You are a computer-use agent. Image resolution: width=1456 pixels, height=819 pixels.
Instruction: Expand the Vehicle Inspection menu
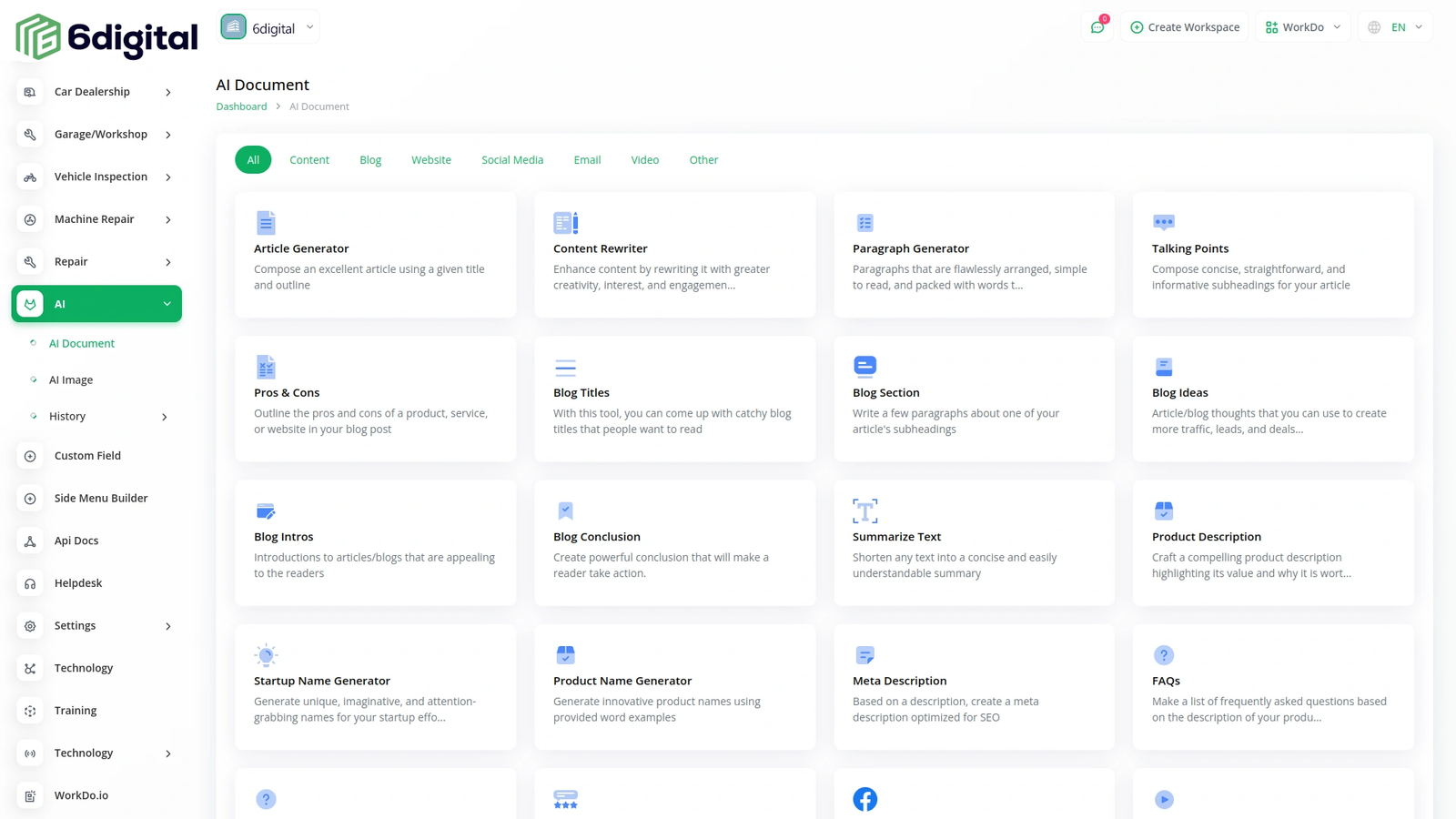click(96, 177)
